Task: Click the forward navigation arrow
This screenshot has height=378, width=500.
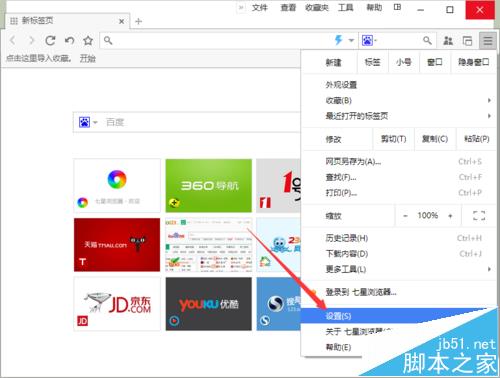Action: (x=31, y=41)
